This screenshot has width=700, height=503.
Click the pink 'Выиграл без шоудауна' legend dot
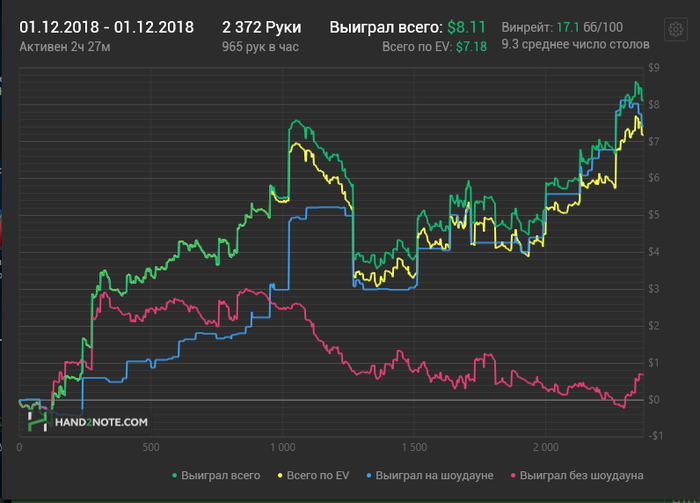pos(513,476)
